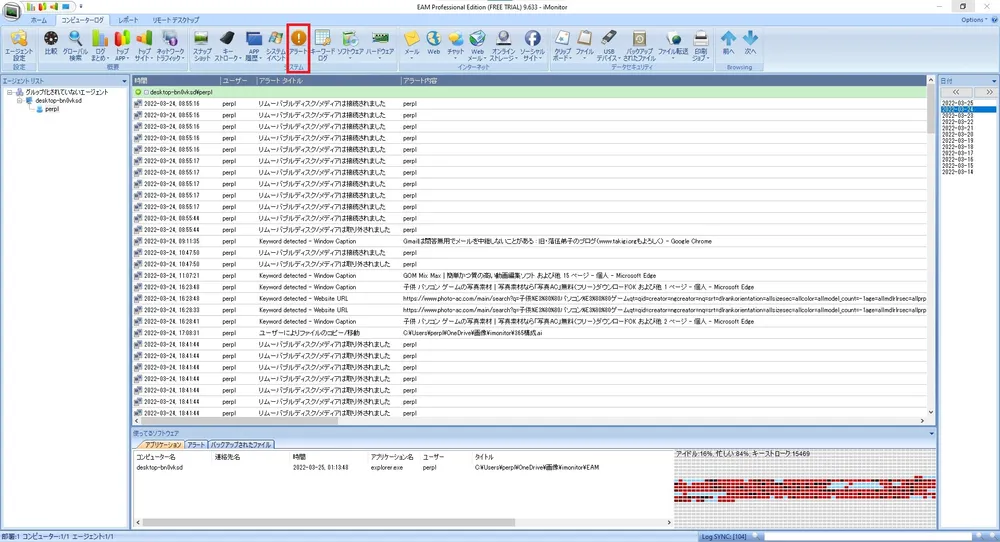This screenshot has height=542, width=1000.
Task: Switch to the リモートデスクトップ tab
Action: [x=175, y=20]
